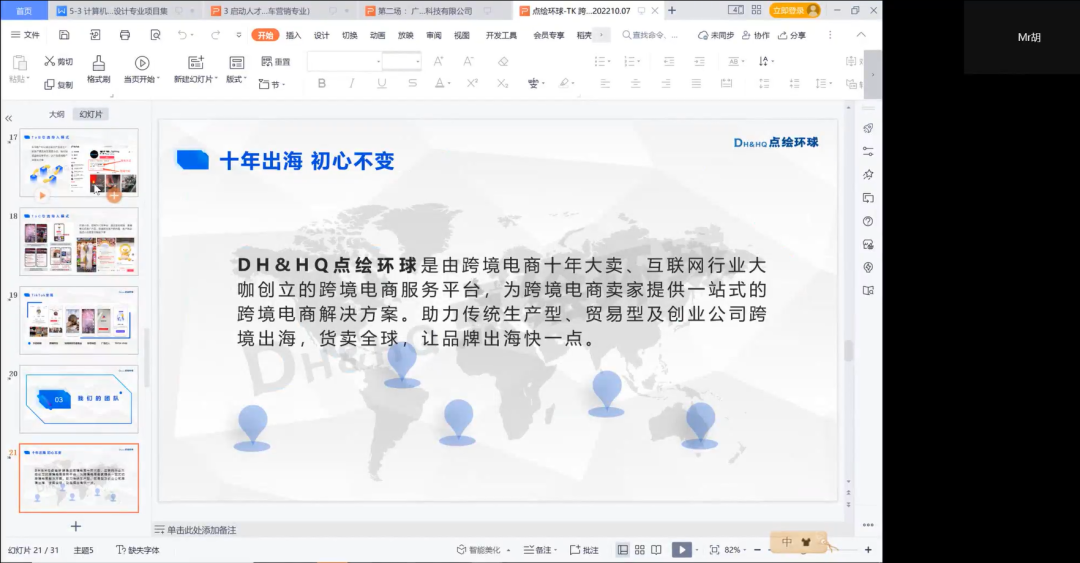Toggle Underline formatting

pos(382,83)
